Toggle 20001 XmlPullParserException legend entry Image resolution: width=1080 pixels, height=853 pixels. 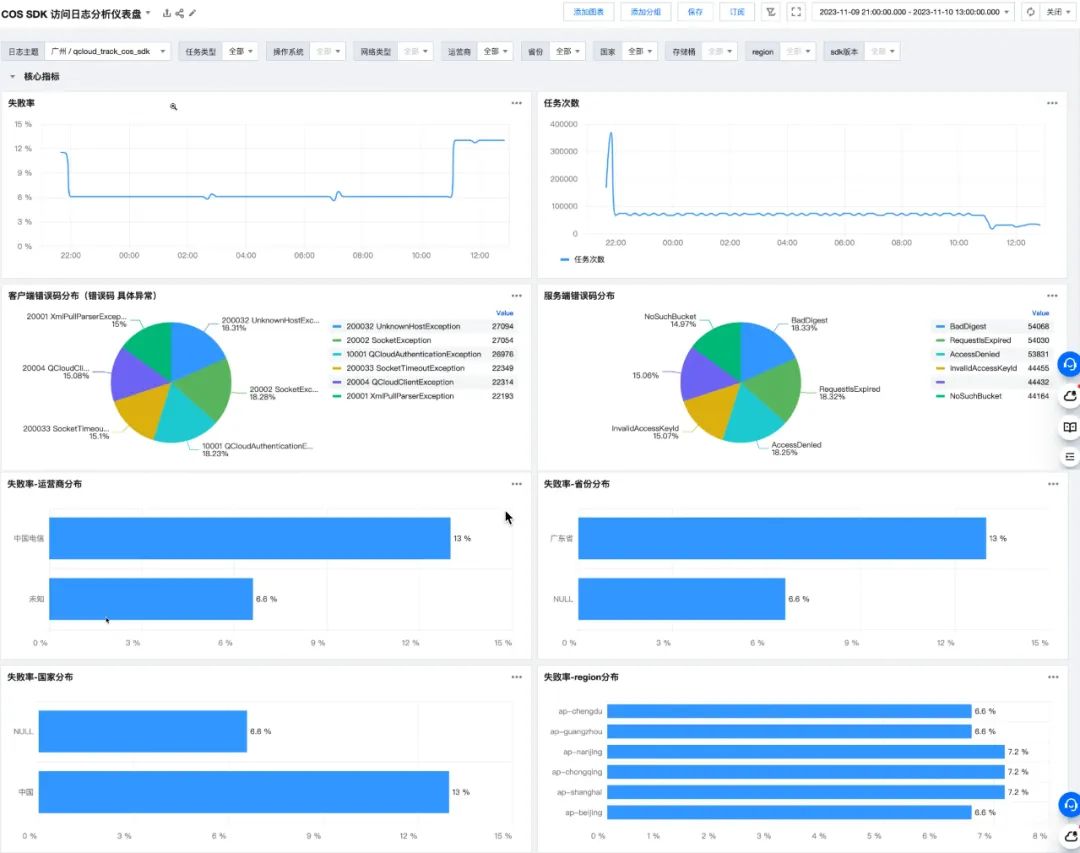point(393,396)
